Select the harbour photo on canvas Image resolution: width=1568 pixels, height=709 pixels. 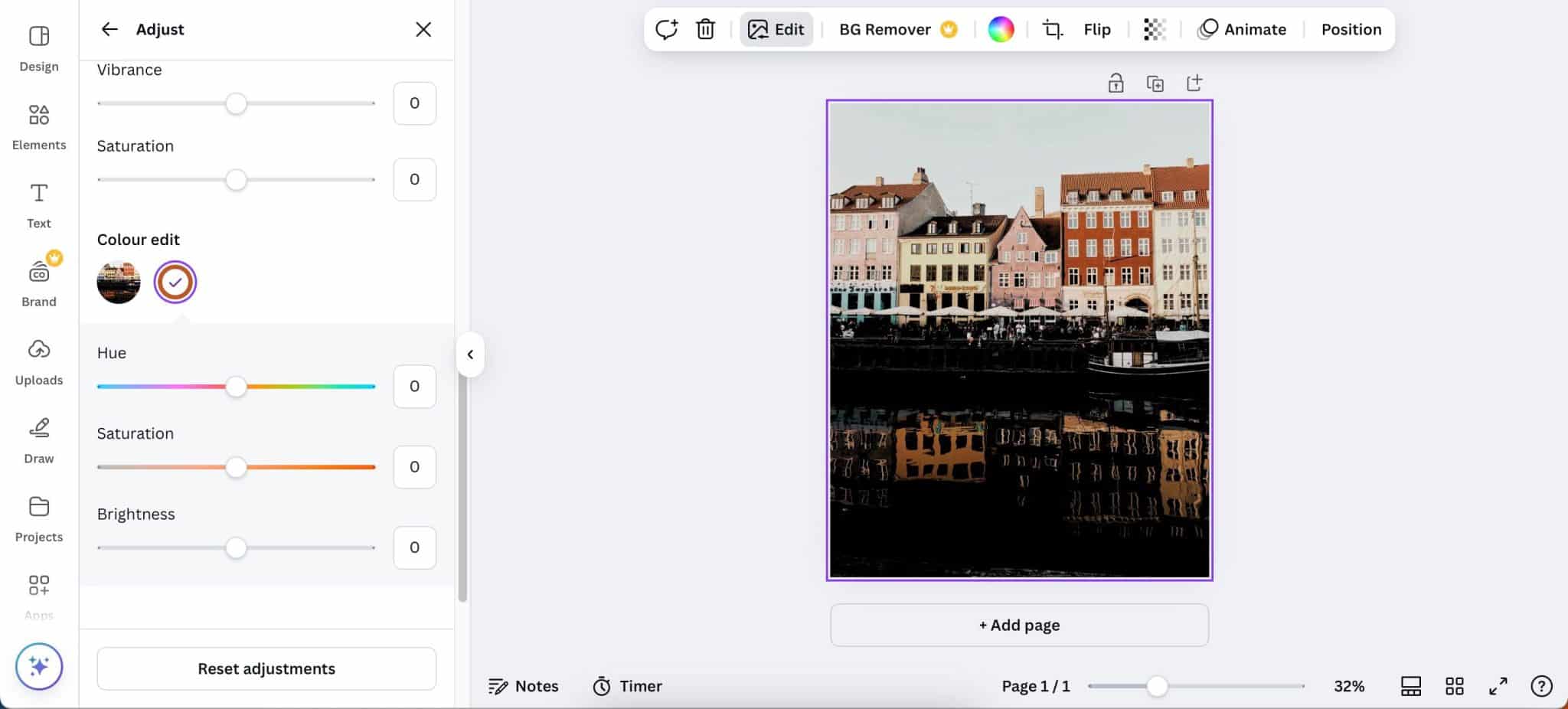click(x=1019, y=340)
